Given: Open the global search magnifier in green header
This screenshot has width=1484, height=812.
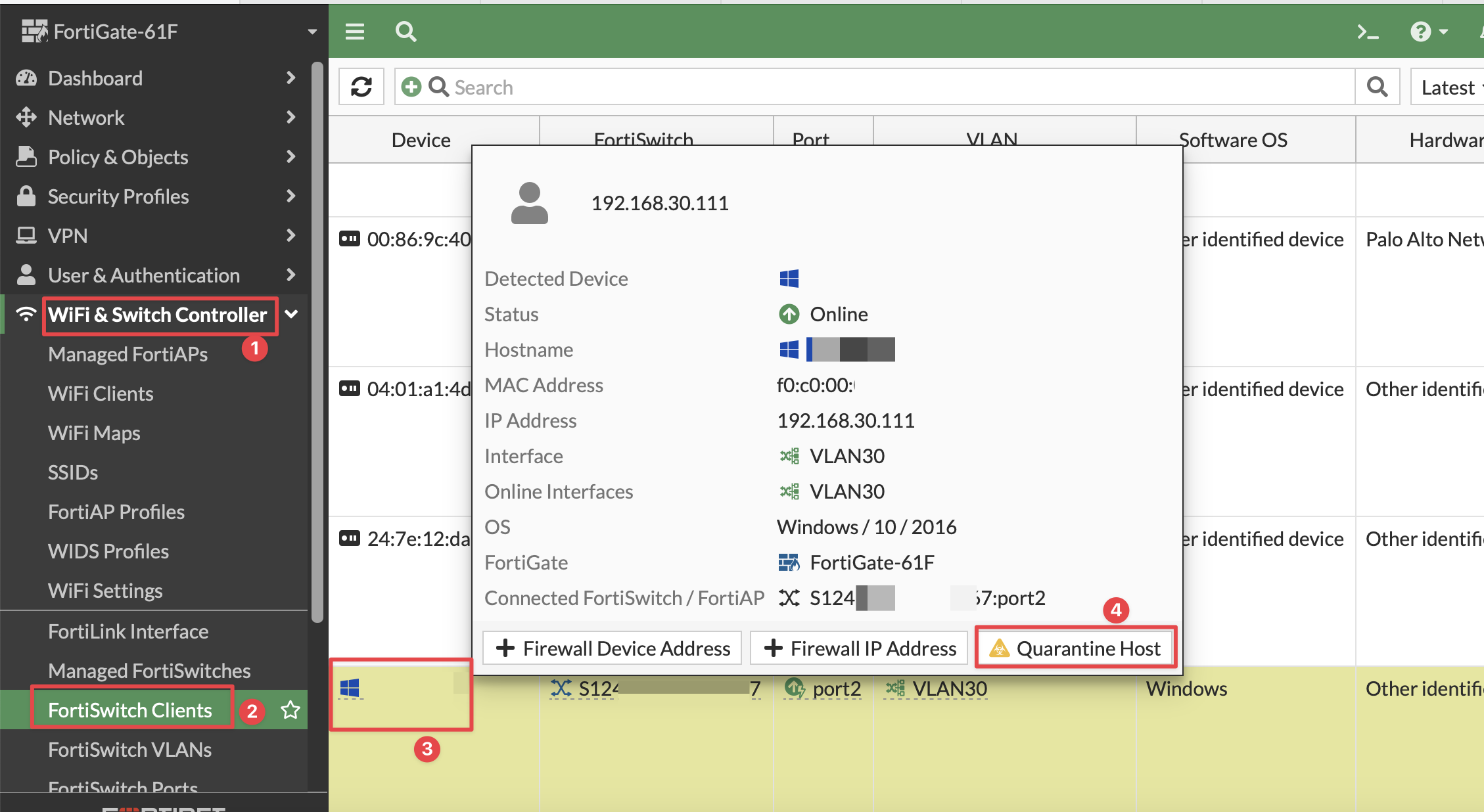Looking at the screenshot, I should click(406, 32).
